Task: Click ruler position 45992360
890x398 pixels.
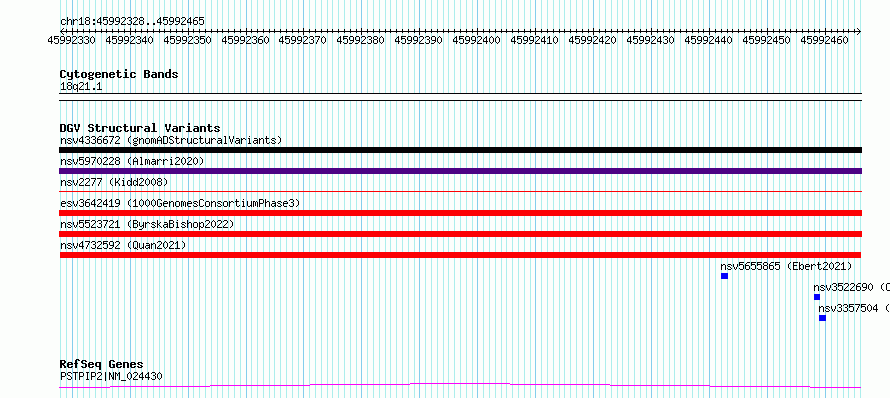Action: 246,40
